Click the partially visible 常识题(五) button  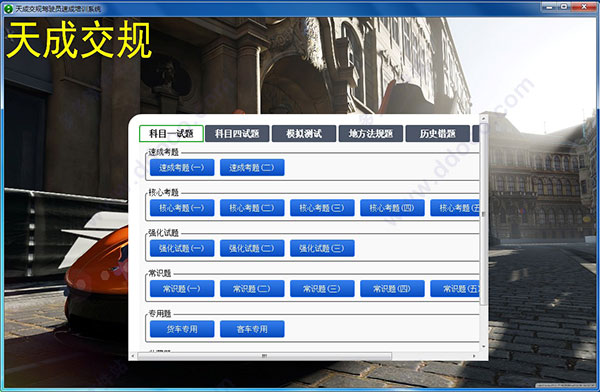(x=455, y=289)
